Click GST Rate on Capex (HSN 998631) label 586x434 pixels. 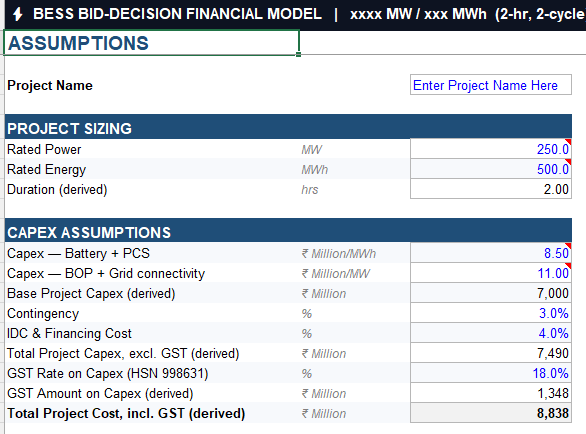pos(108,373)
